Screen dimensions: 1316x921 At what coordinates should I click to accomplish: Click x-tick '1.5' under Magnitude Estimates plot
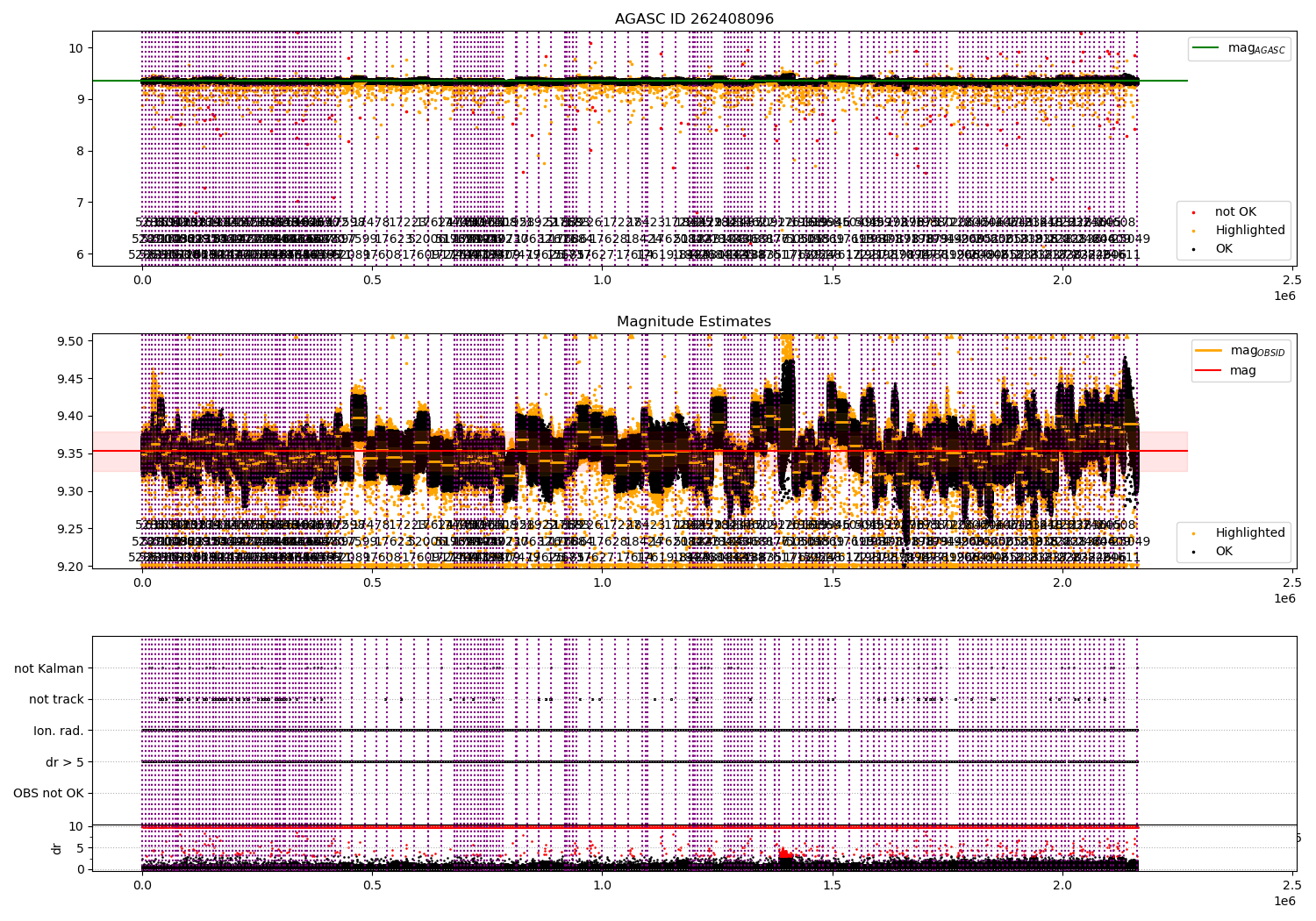833,583
